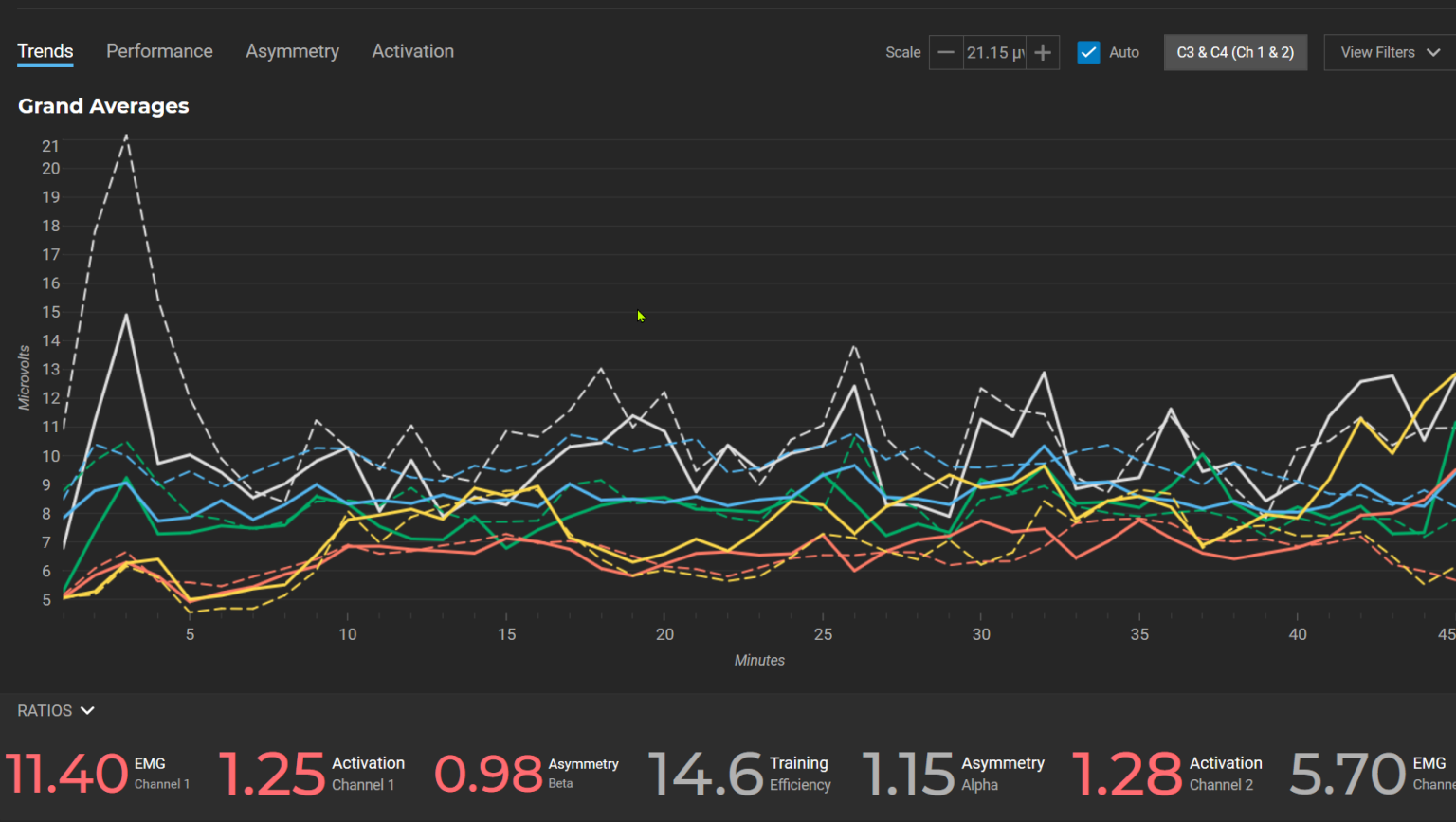Open the View Filters dropdown
Image resolution: width=1456 pixels, height=822 pixels.
1389,53
